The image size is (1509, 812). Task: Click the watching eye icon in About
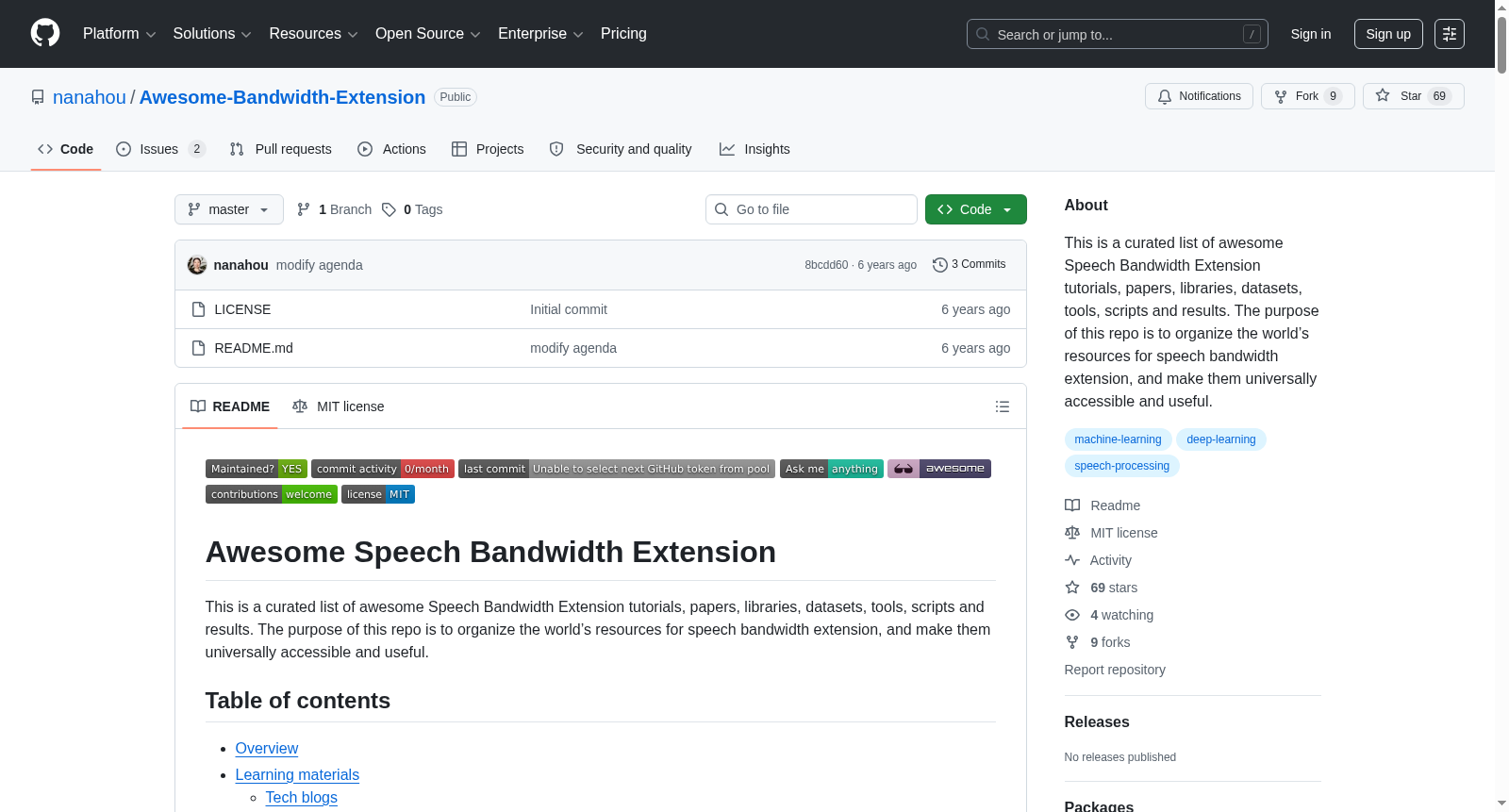(x=1072, y=615)
